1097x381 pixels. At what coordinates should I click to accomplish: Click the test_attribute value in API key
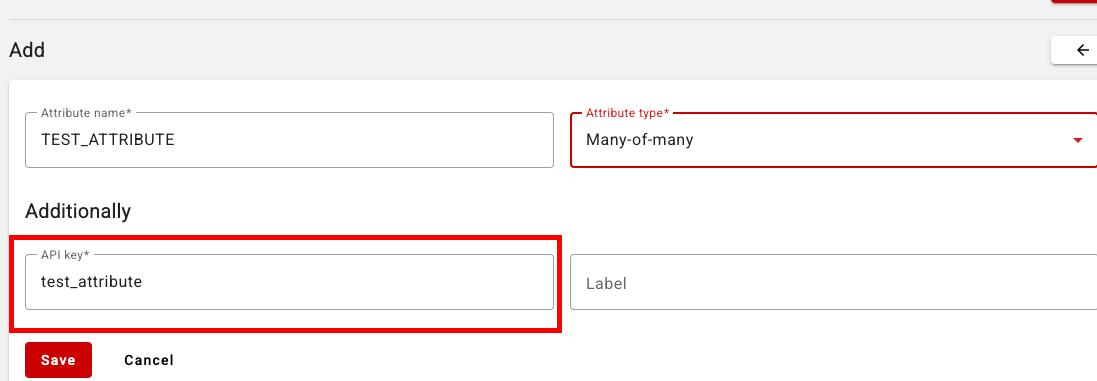[x=92, y=282]
